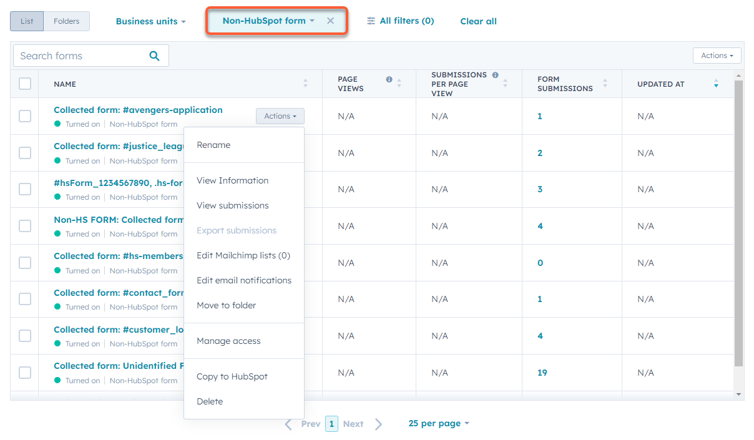The image size is (754, 440).
Task: Open the #hsForm_1234567890 form link
Action: click(118, 183)
